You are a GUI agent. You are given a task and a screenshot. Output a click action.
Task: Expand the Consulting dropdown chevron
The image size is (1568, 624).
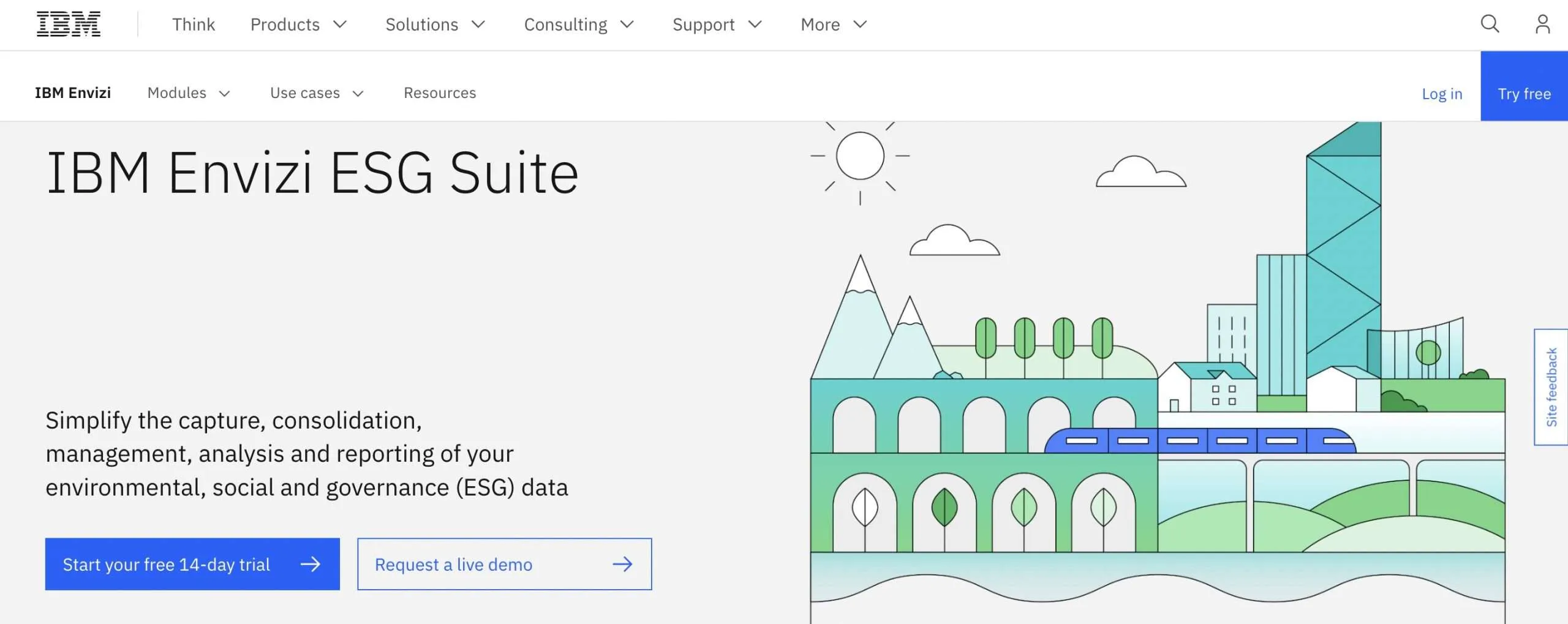[627, 24]
